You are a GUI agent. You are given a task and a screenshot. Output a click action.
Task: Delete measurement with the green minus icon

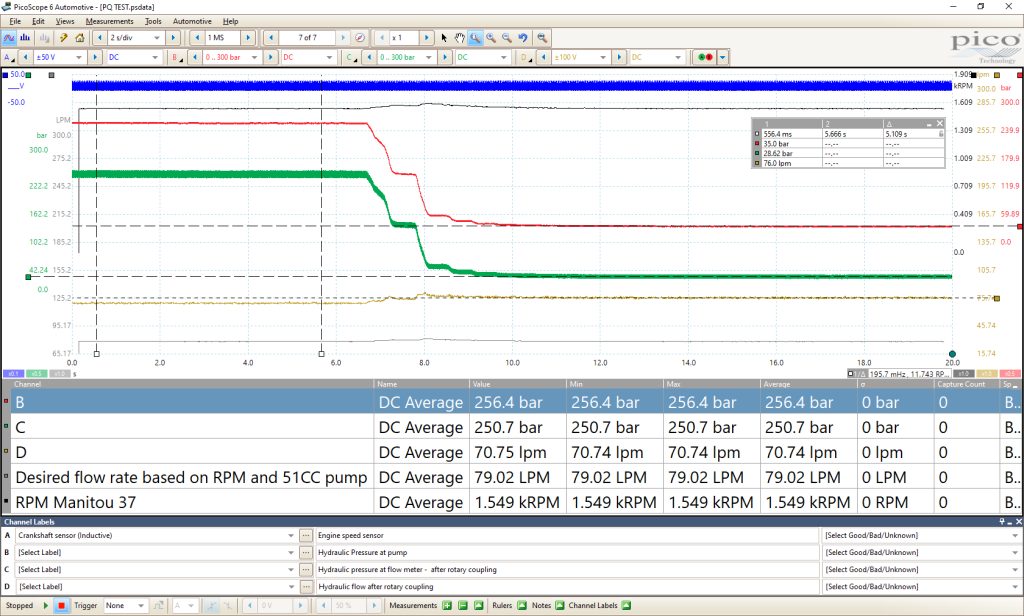click(x=463, y=606)
